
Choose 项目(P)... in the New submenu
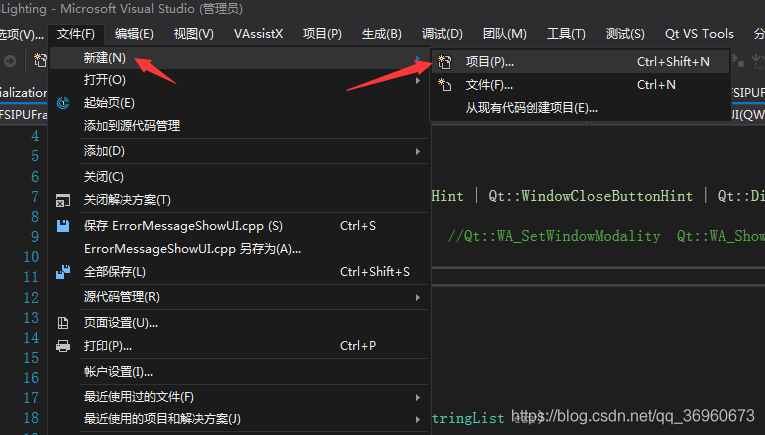coord(580,62)
